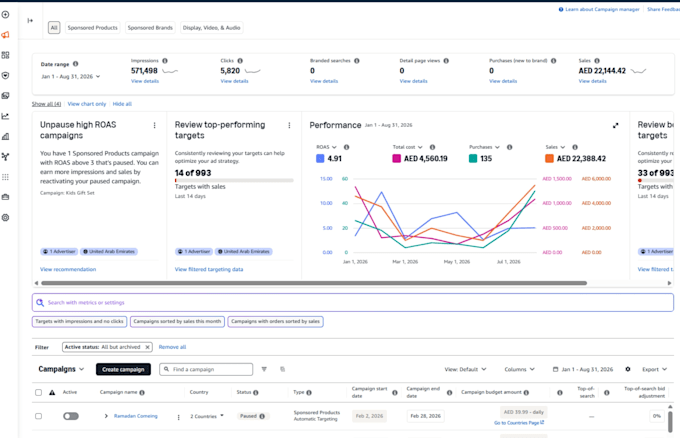Open the create plus icon in sidebar

(6, 15)
